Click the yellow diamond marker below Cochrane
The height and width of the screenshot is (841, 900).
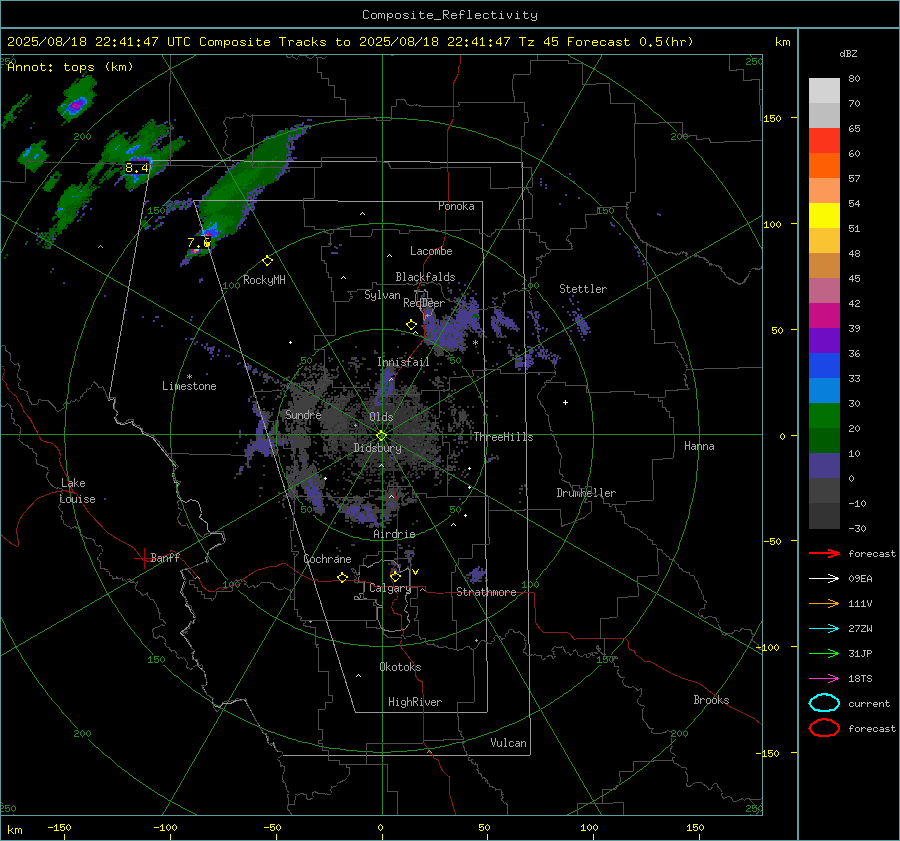coord(342,578)
